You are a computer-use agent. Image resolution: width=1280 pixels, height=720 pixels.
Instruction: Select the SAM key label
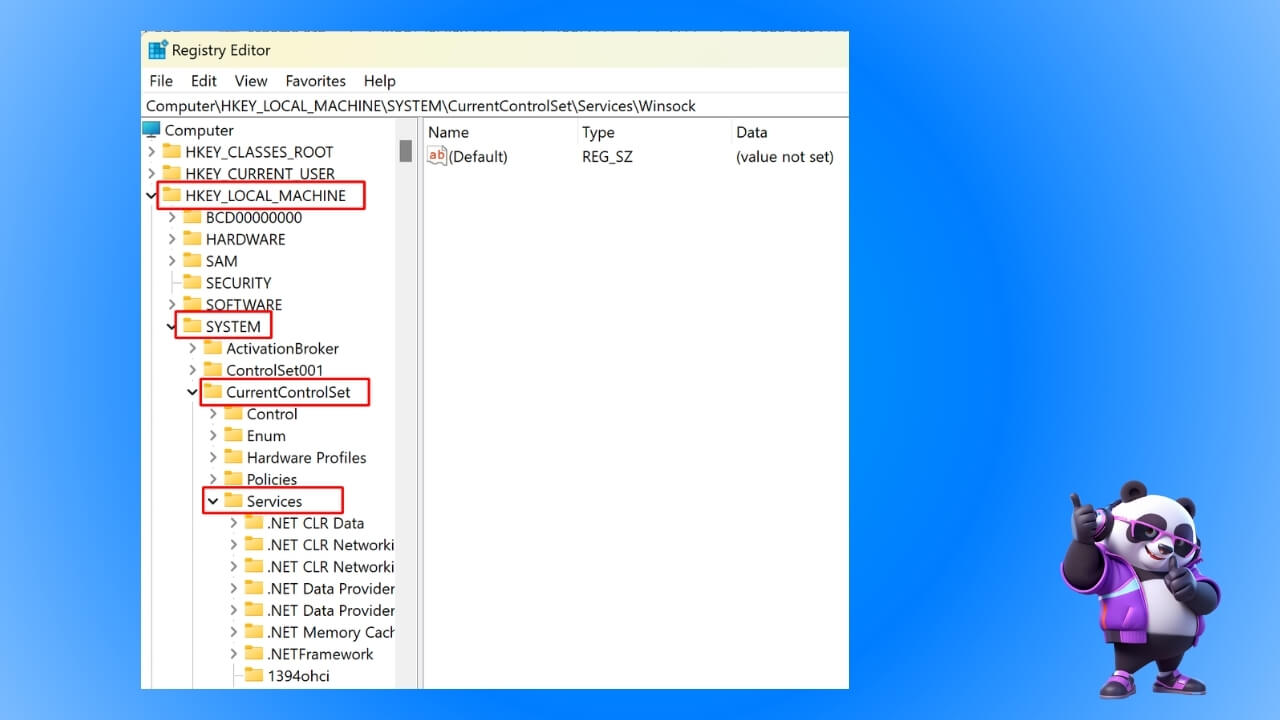(222, 261)
